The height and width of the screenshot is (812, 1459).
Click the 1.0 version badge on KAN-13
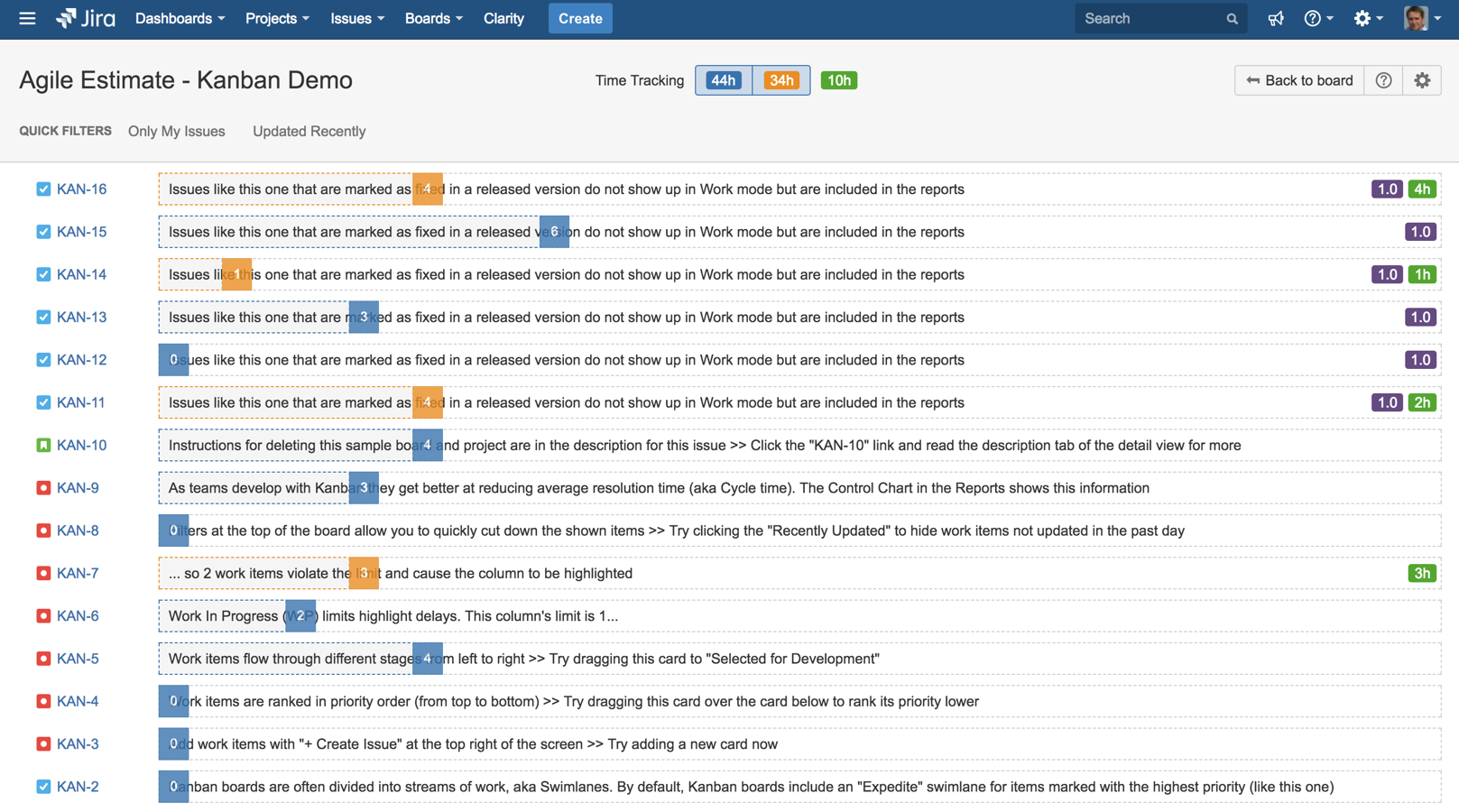click(1420, 318)
